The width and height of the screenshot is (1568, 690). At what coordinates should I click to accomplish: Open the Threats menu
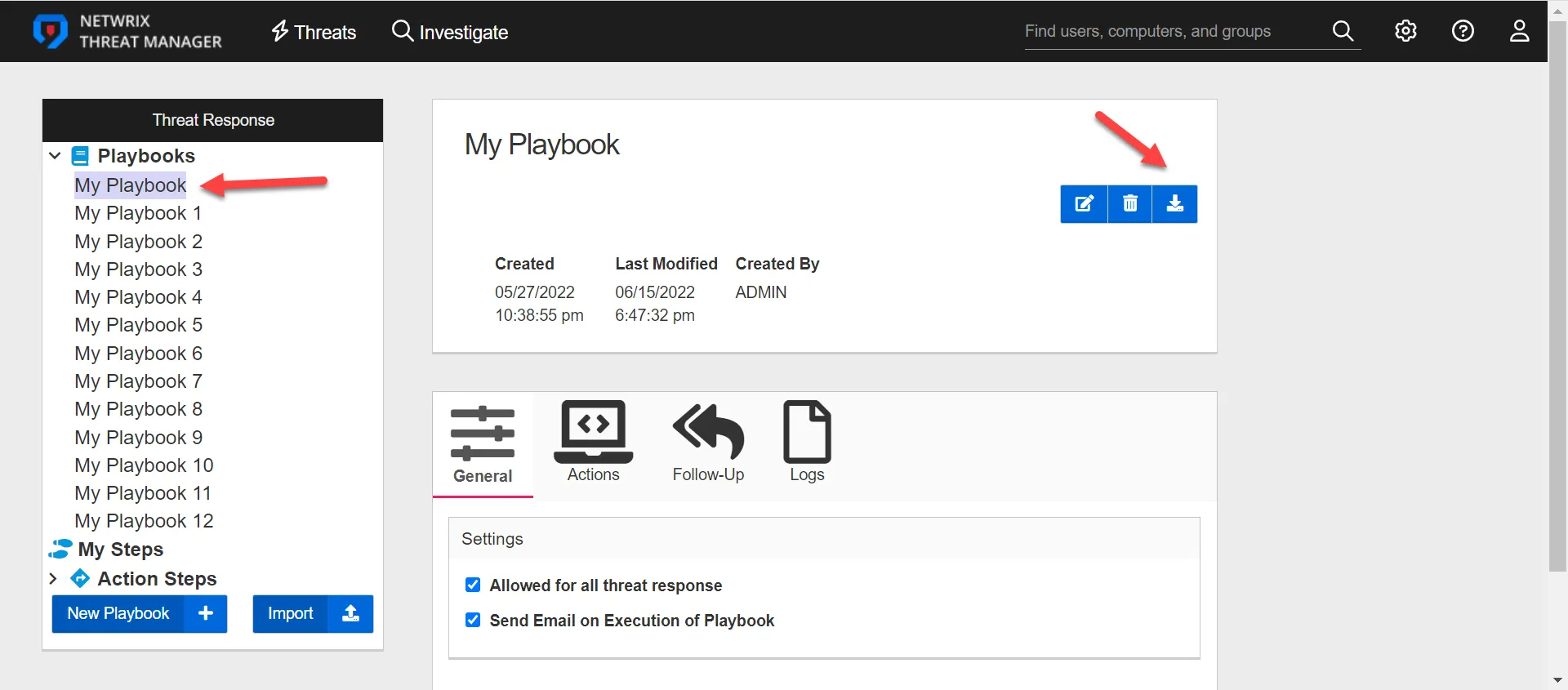314,32
